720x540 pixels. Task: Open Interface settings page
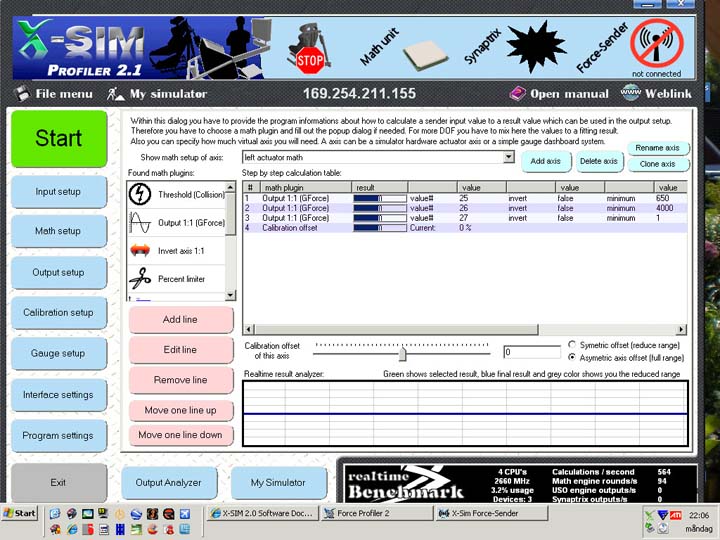point(59,394)
